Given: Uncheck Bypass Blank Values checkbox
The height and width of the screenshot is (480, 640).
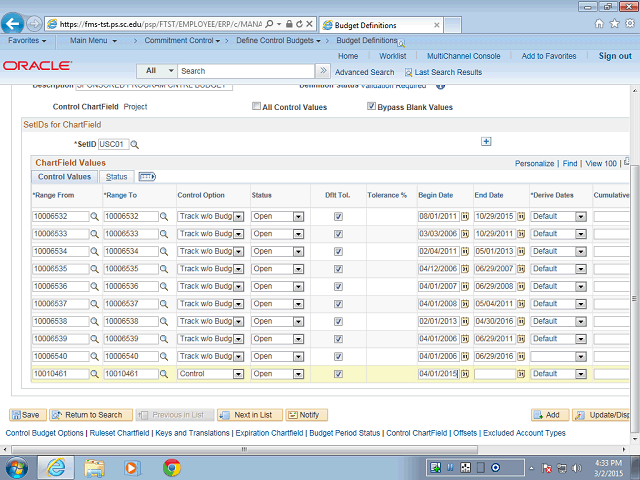Looking at the screenshot, I should 371,106.
